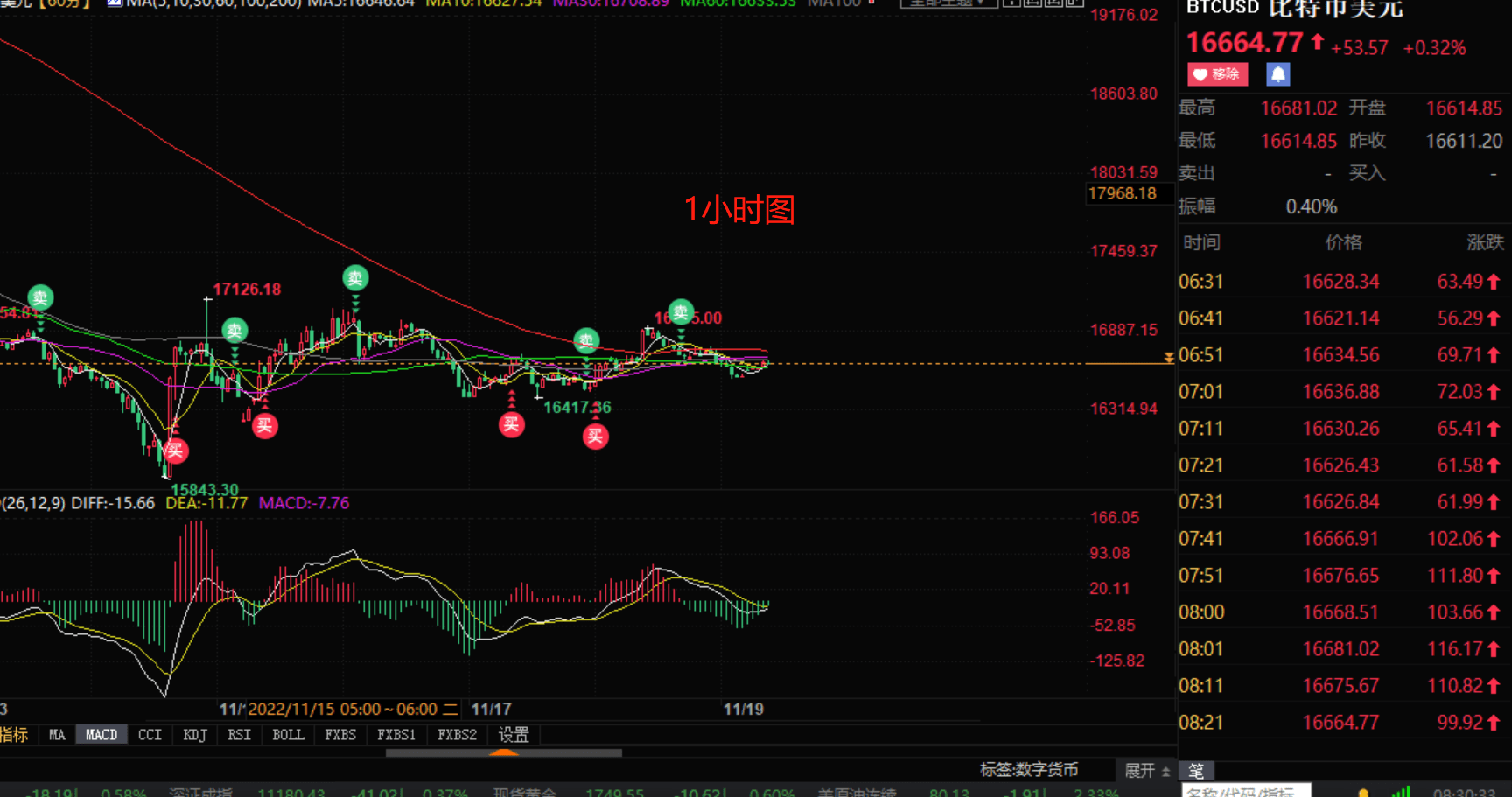Click the topmost green 卖 sell signal marker

pos(355,278)
